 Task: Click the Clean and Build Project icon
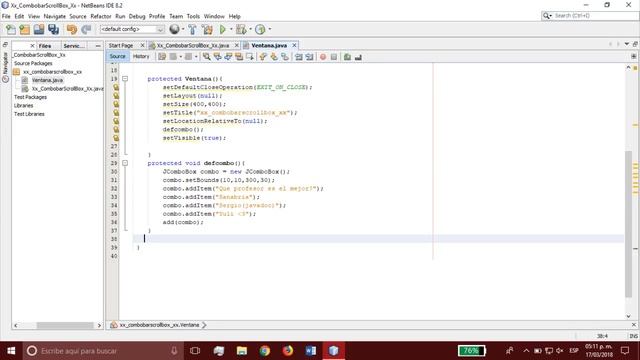[207, 29]
